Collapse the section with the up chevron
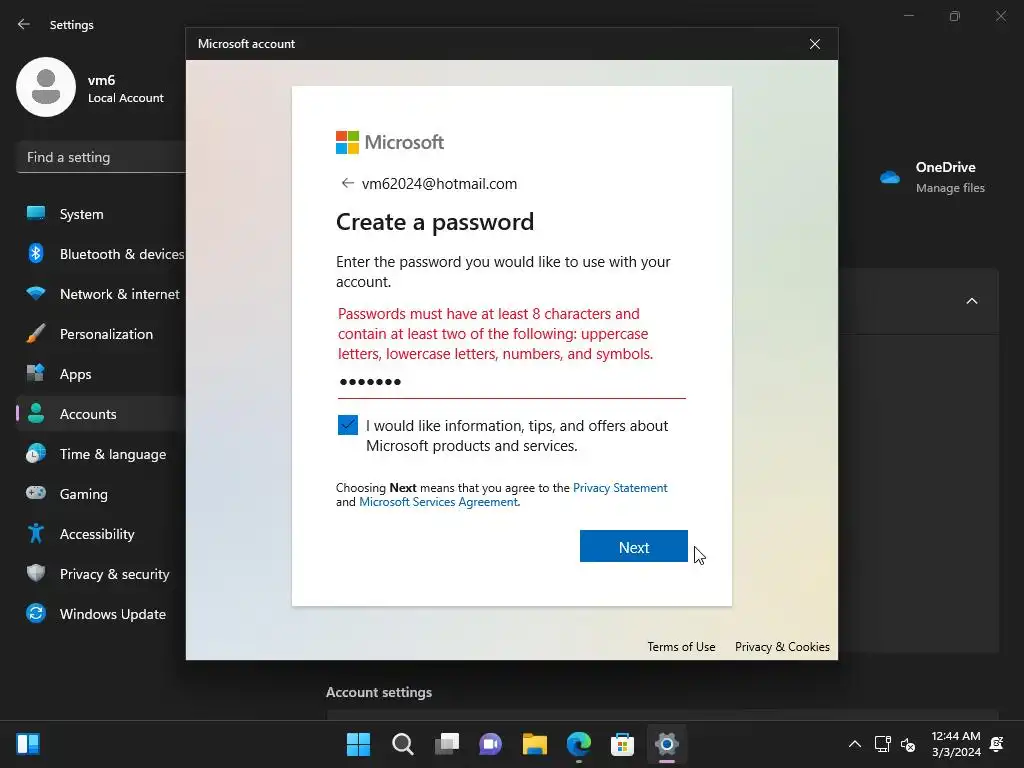The image size is (1024, 768). (972, 301)
